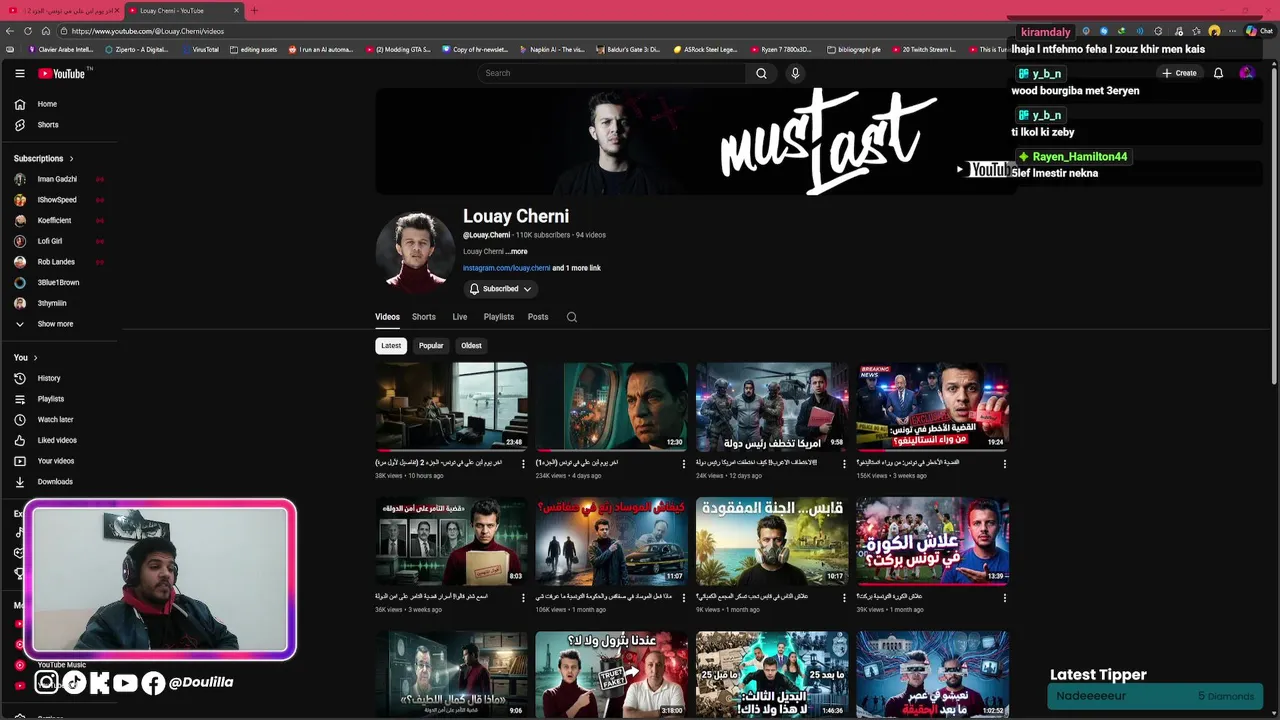
Task: Click the YouTube search input field
Action: 611,73
